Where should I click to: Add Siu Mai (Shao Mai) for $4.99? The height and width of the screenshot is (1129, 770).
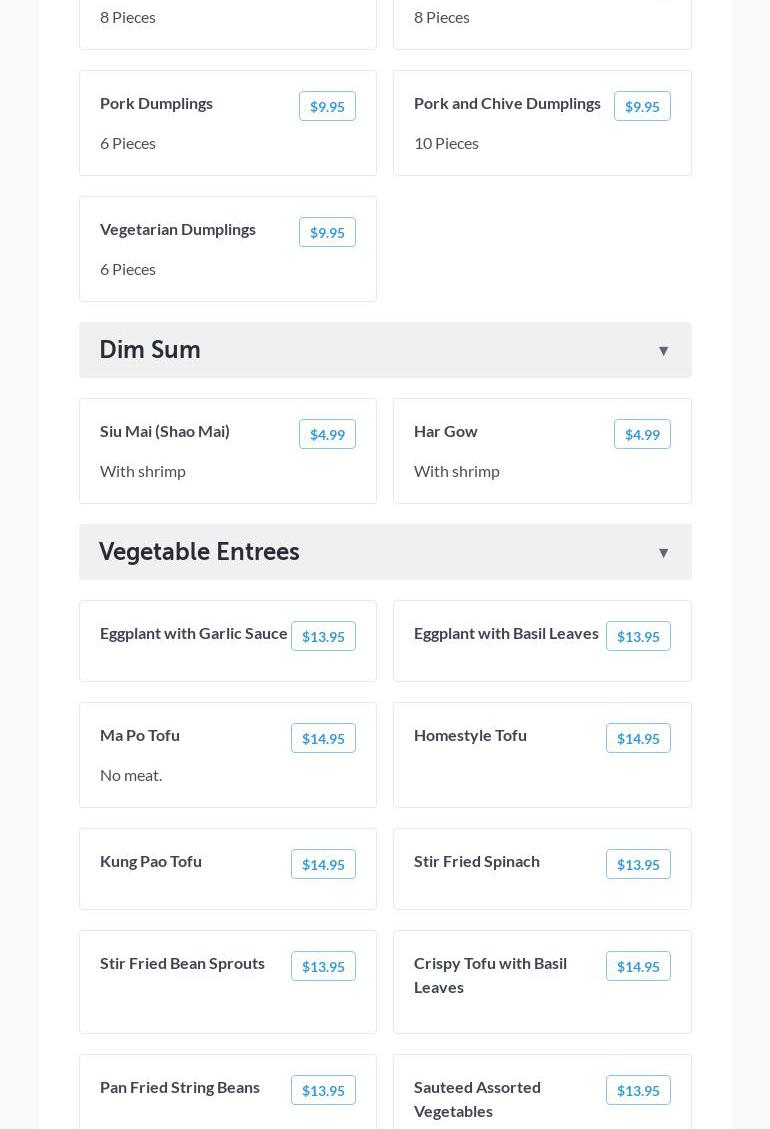click(327, 435)
